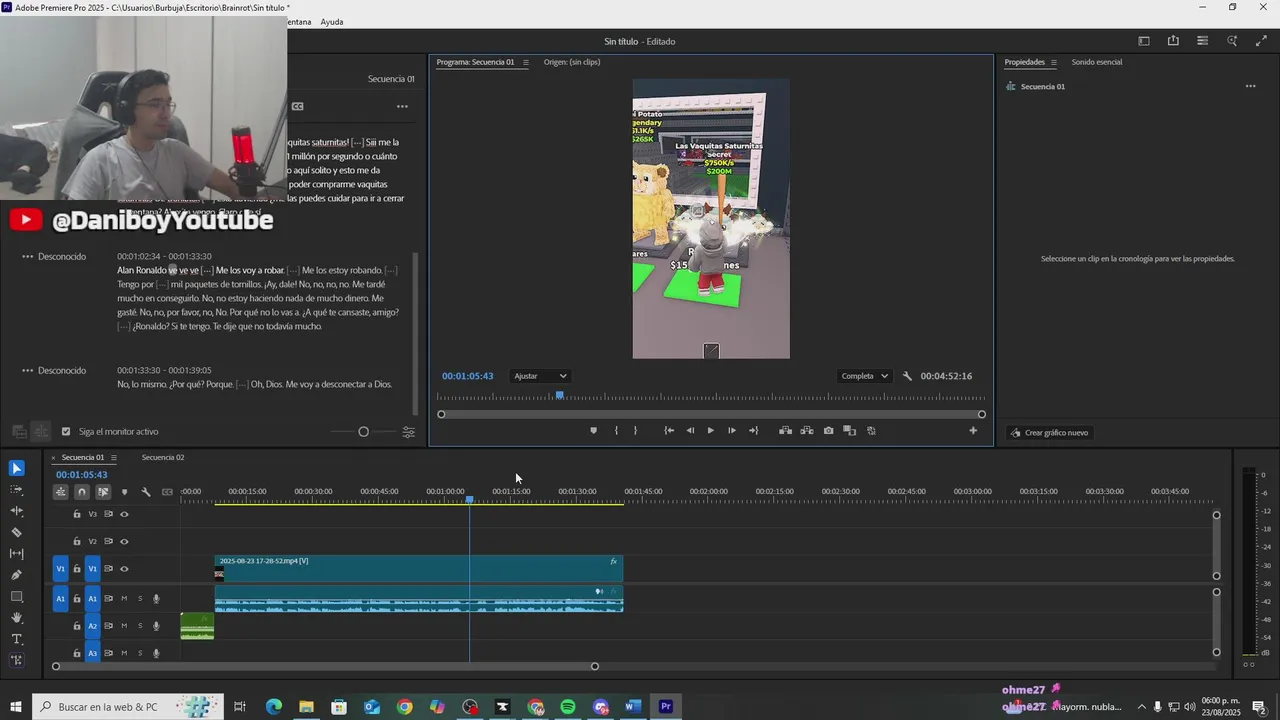Open transcript CC captions button
The image size is (1280, 720).
pyautogui.click(x=297, y=106)
